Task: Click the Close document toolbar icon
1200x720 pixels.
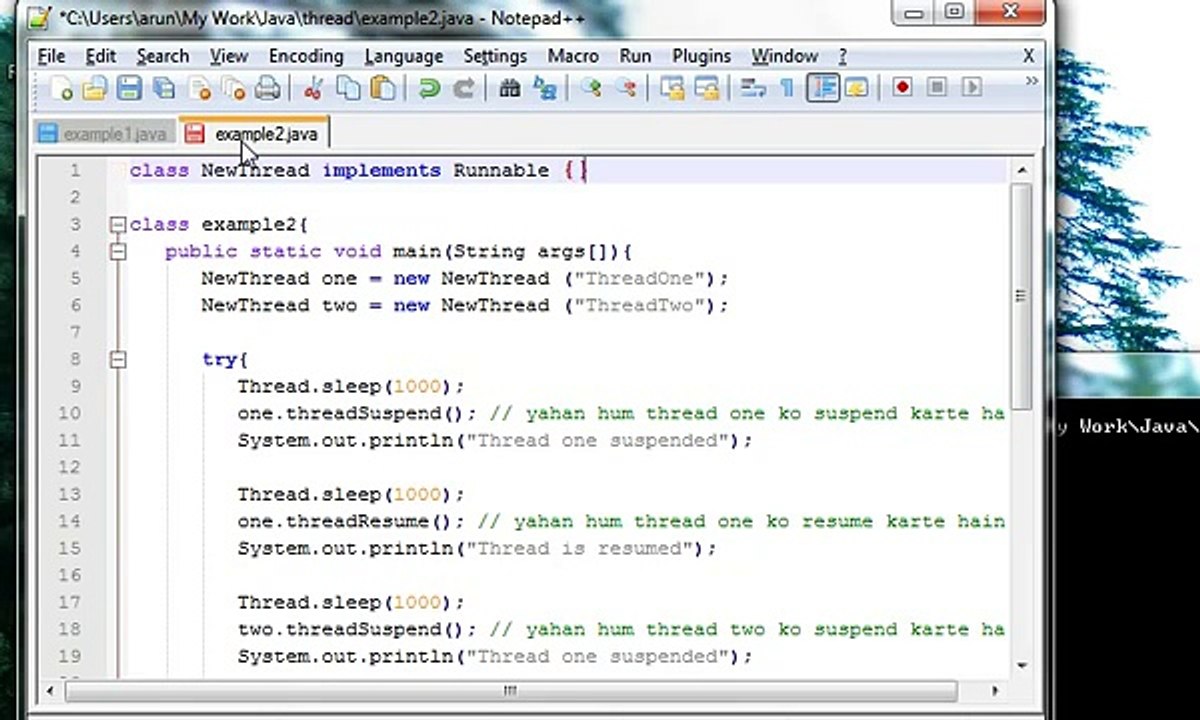Action: 200,89
